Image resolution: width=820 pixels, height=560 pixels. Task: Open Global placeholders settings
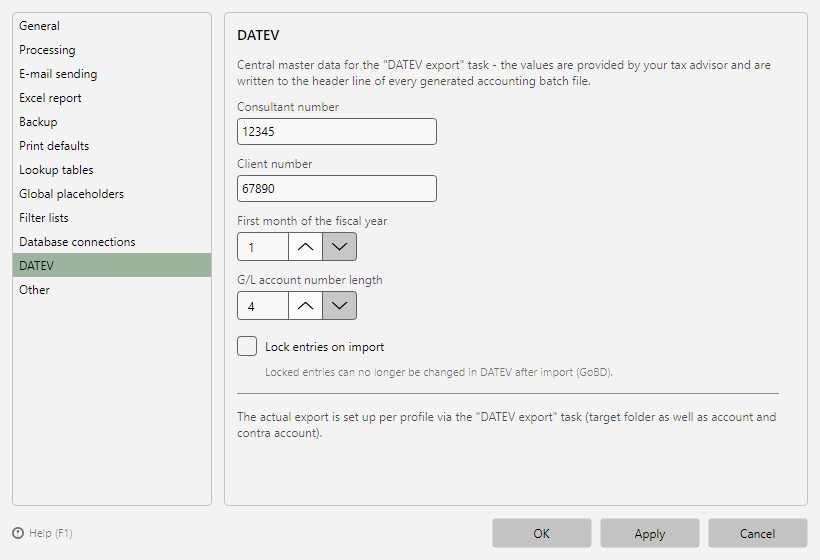[112, 194]
